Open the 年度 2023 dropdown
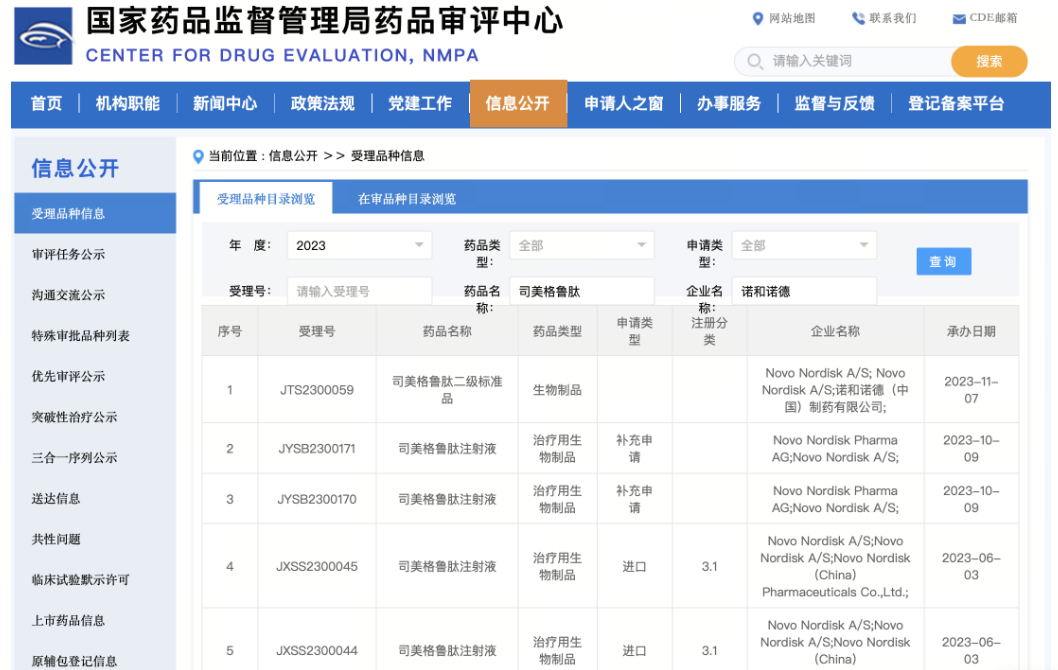 pyautogui.click(x=360, y=245)
